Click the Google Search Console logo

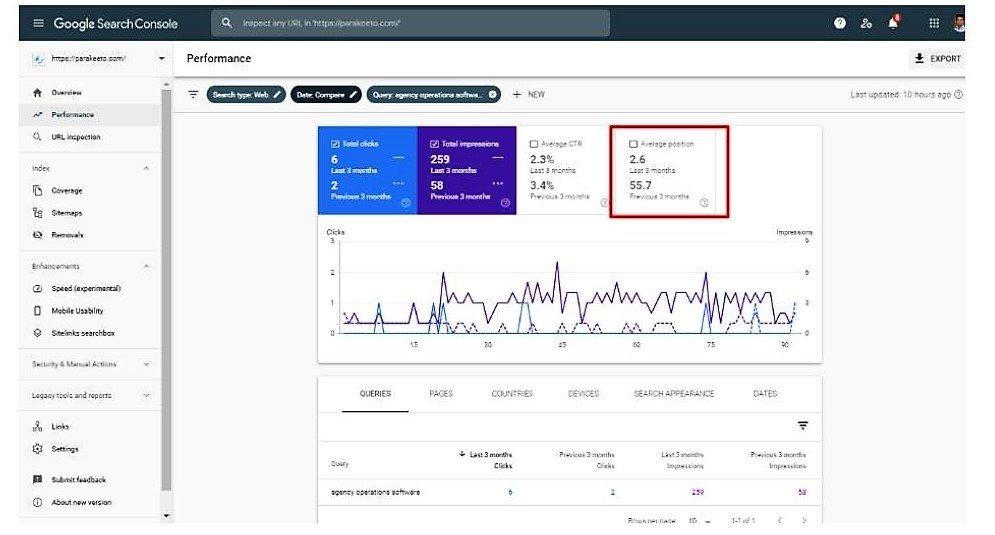115,23
